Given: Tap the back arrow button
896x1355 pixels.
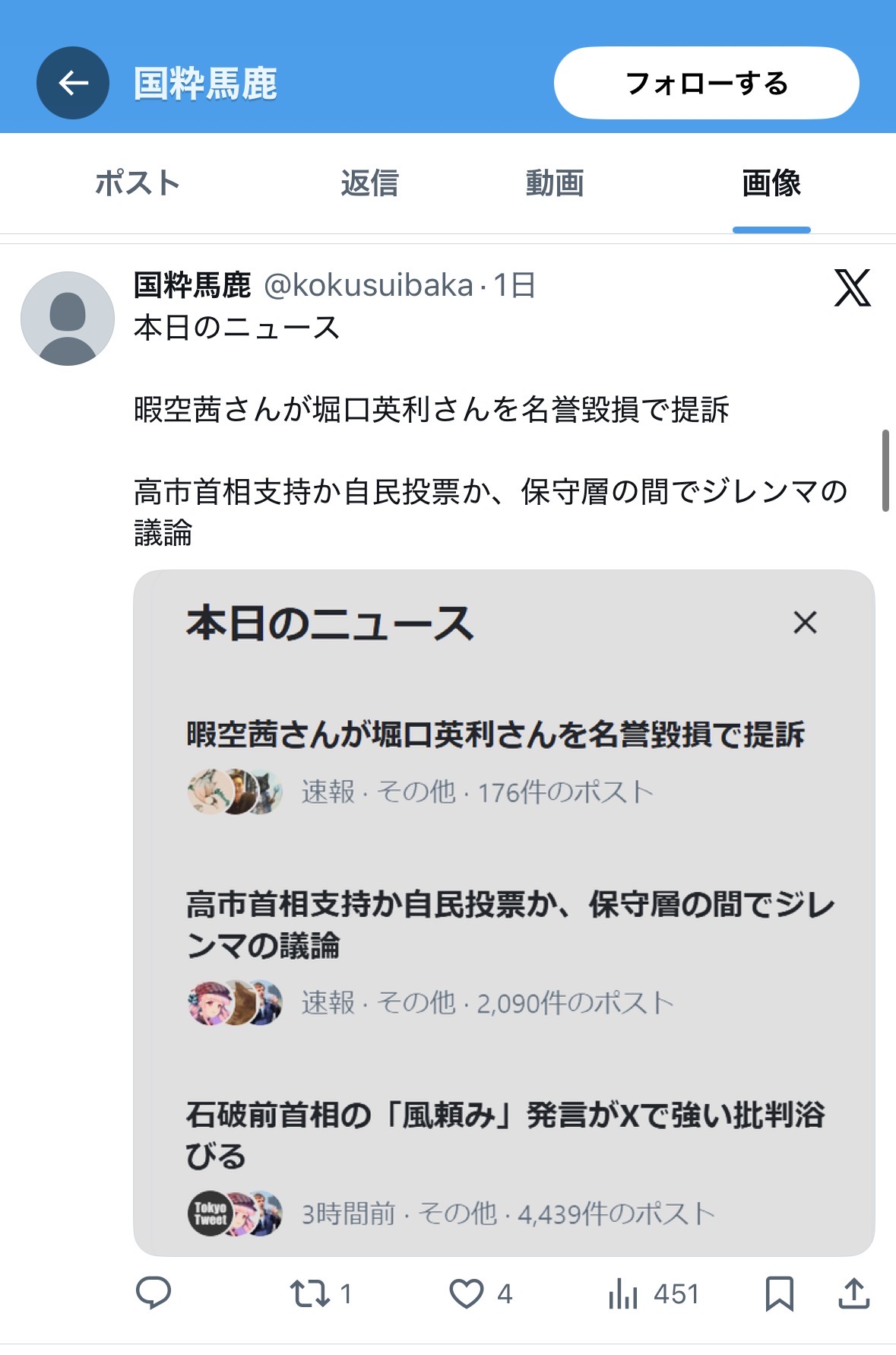Looking at the screenshot, I should pyautogui.click(x=73, y=83).
